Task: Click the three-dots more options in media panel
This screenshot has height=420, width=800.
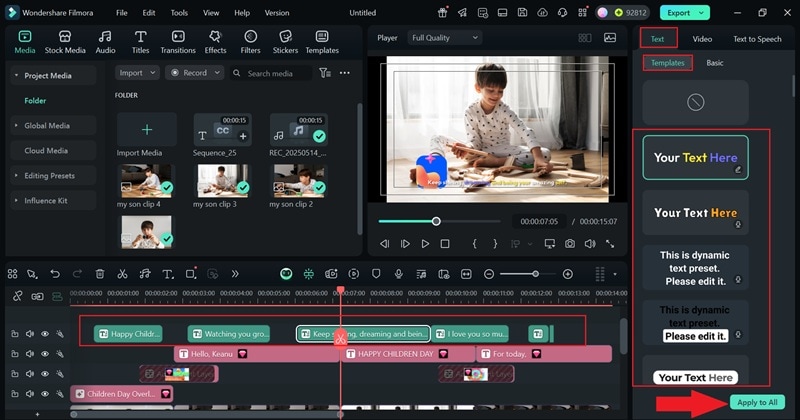Action: tap(345, 73)
